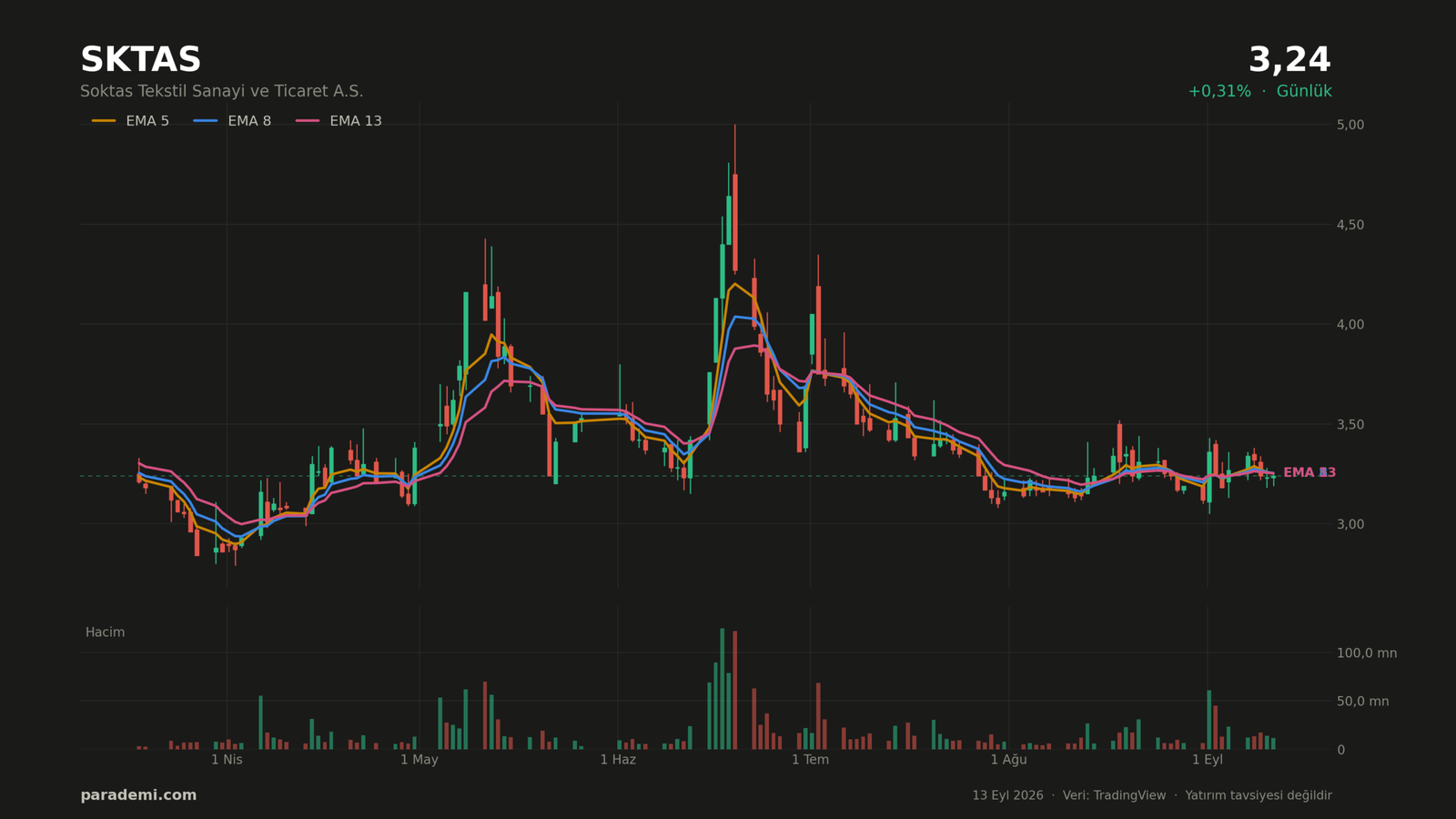Screen dimensions: 1456x819
Task: Pick the blue EMA 8 legend line swatch
Action: 206,121
